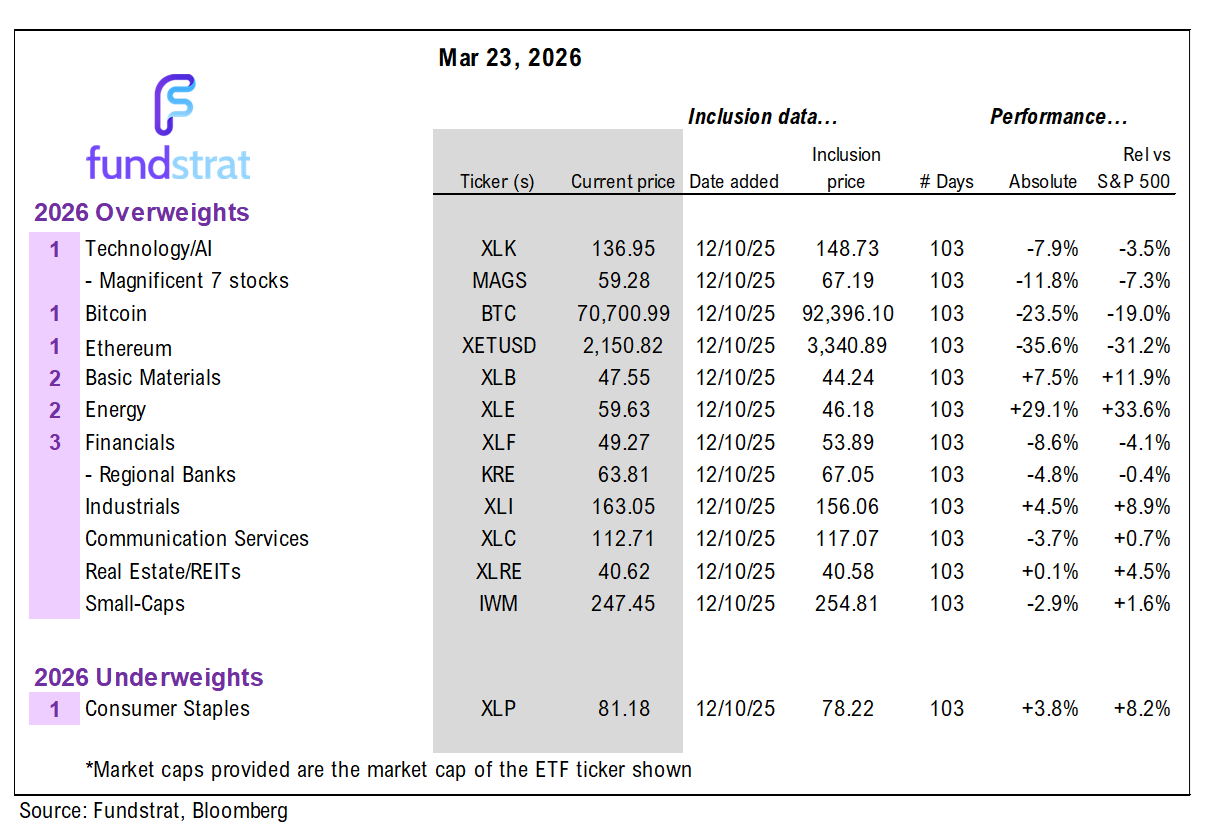Select the XLK ticker cell
The width and height of the screenshot is (1205, 829).
(x=497, y=249)
